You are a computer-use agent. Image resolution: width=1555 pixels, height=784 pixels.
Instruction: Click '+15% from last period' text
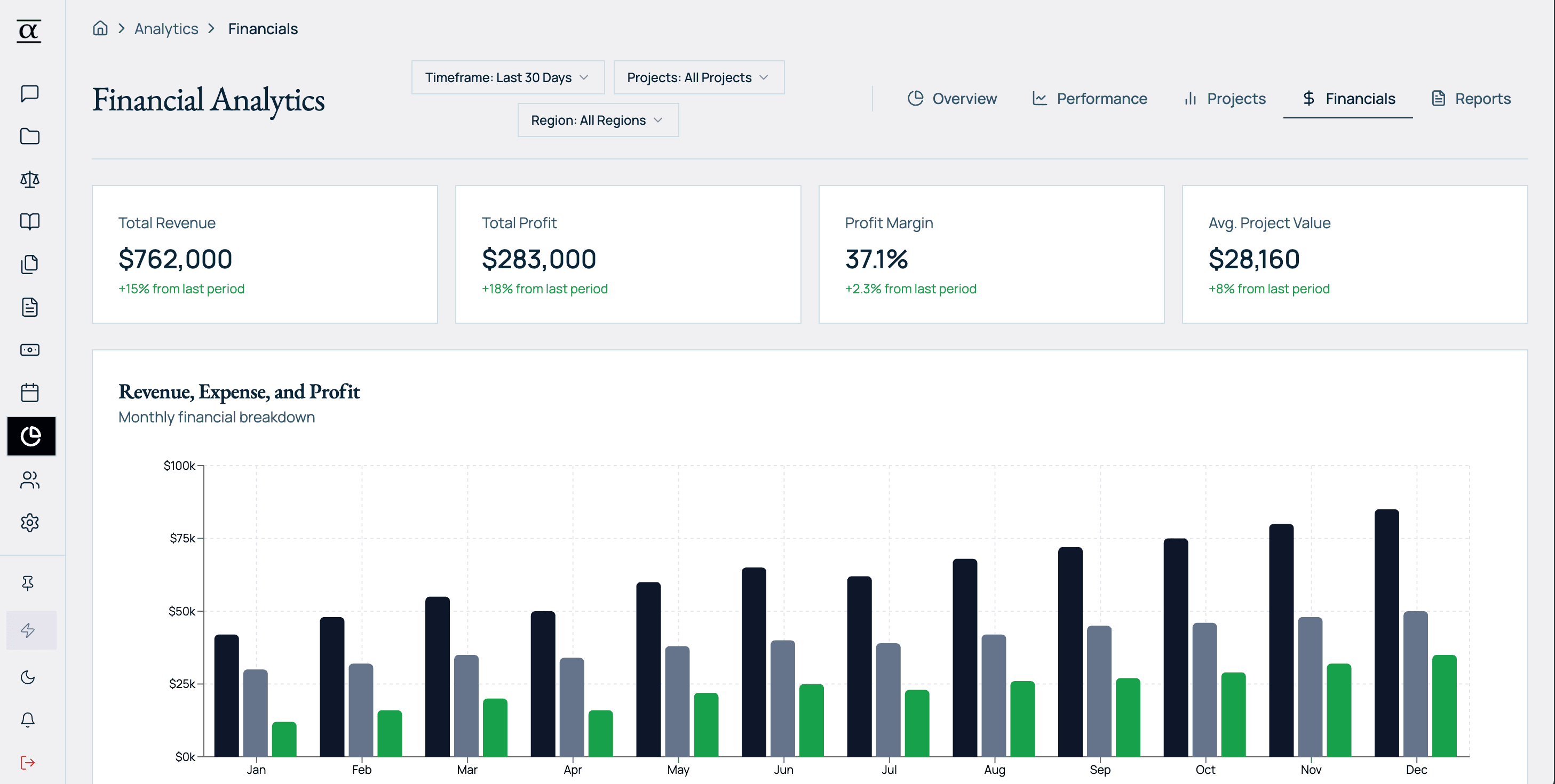click(x=181, y=289)
